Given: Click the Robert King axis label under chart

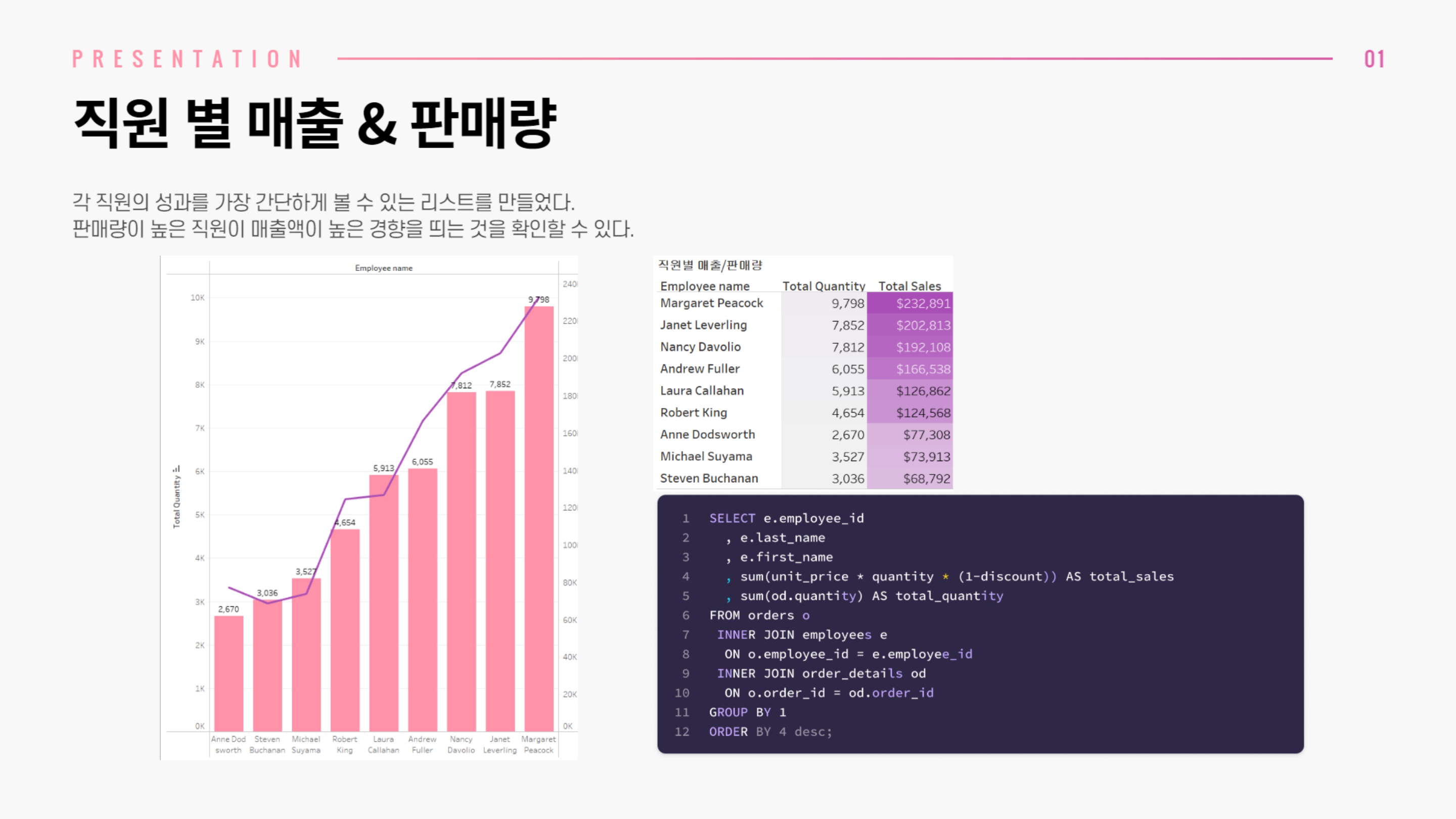Looking at the screenshot, I should click(x=344, y=744).
